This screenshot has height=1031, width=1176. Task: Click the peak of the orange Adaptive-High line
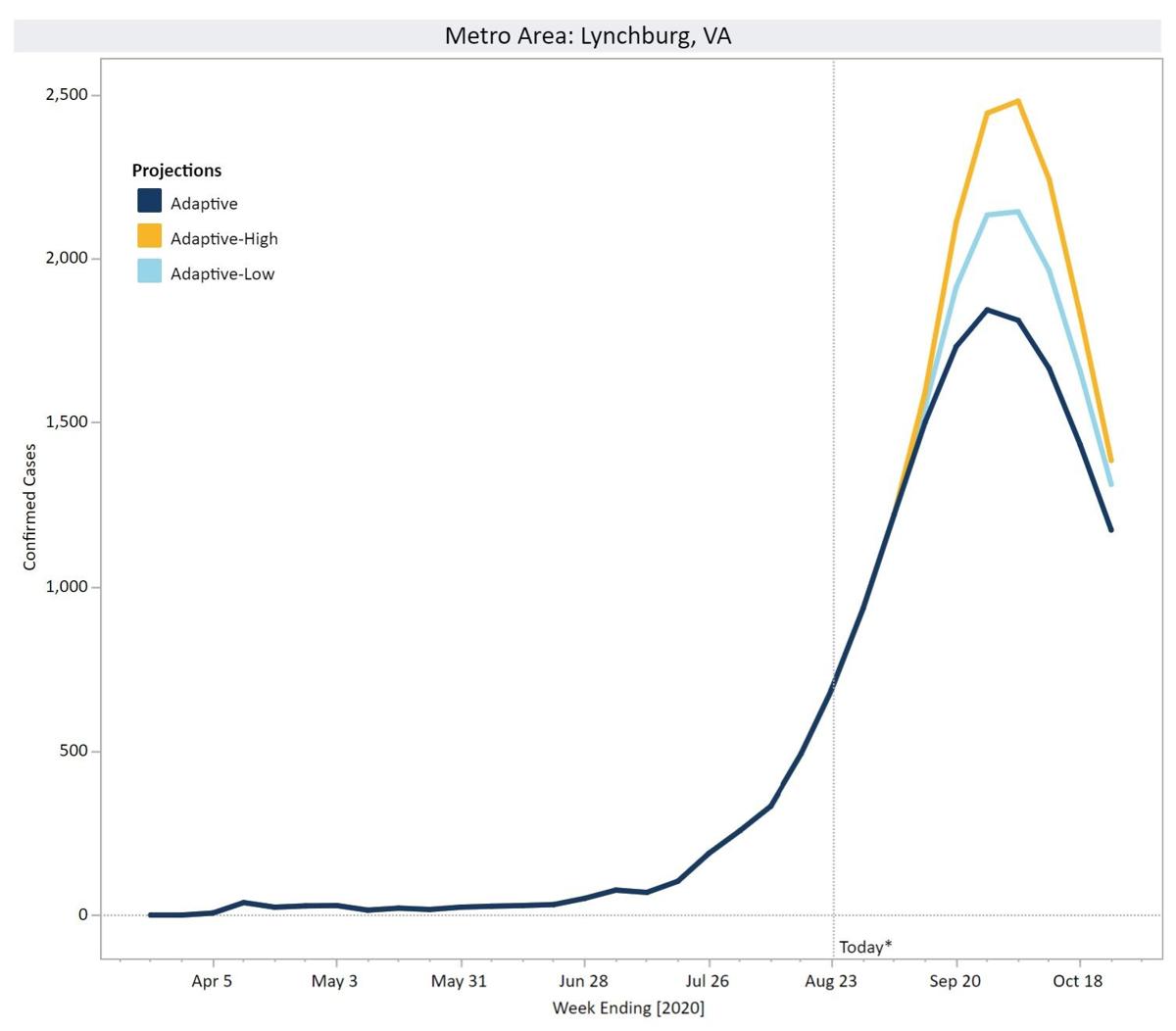point(1018,101)
